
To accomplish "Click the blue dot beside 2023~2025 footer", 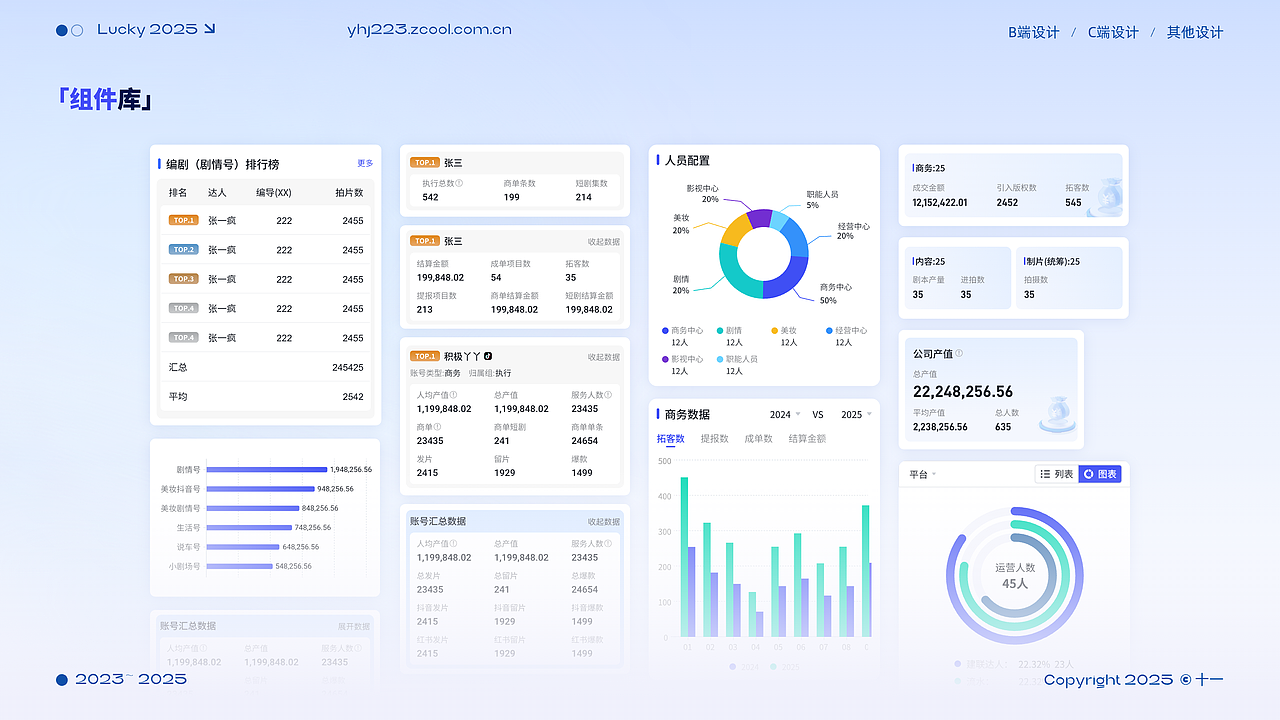I will [61, 680].
